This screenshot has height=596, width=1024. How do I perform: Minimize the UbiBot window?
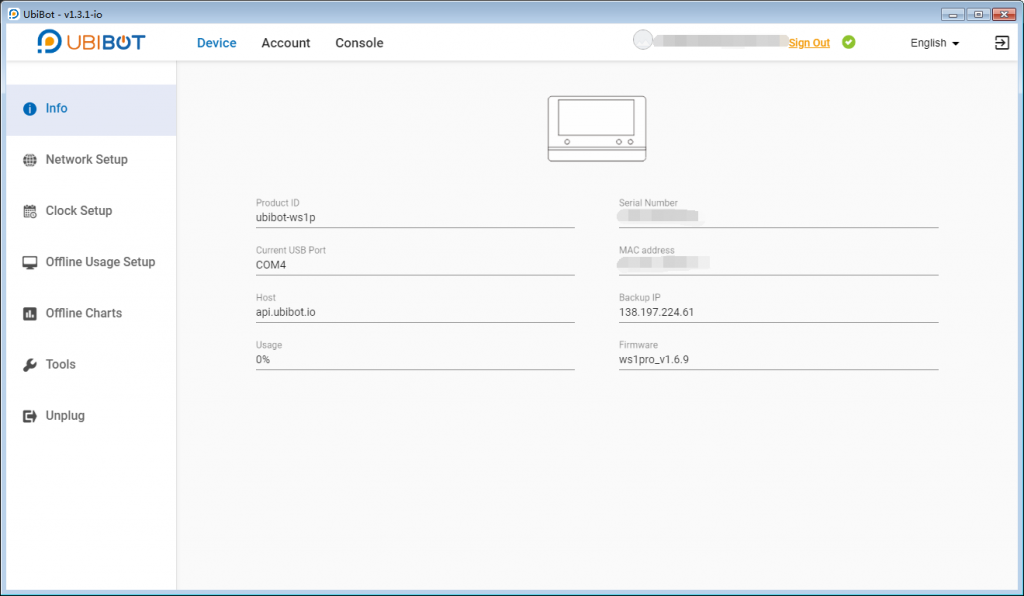point(953,14)
